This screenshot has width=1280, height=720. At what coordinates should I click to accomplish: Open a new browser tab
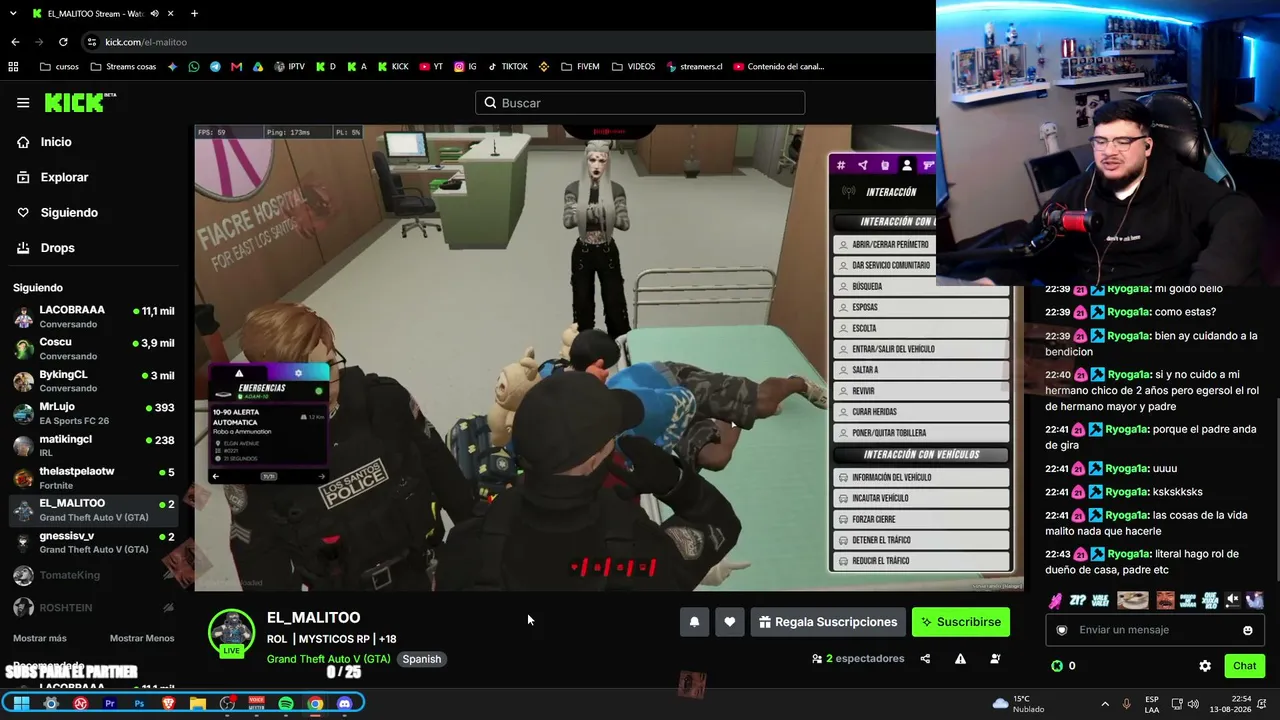194,14
